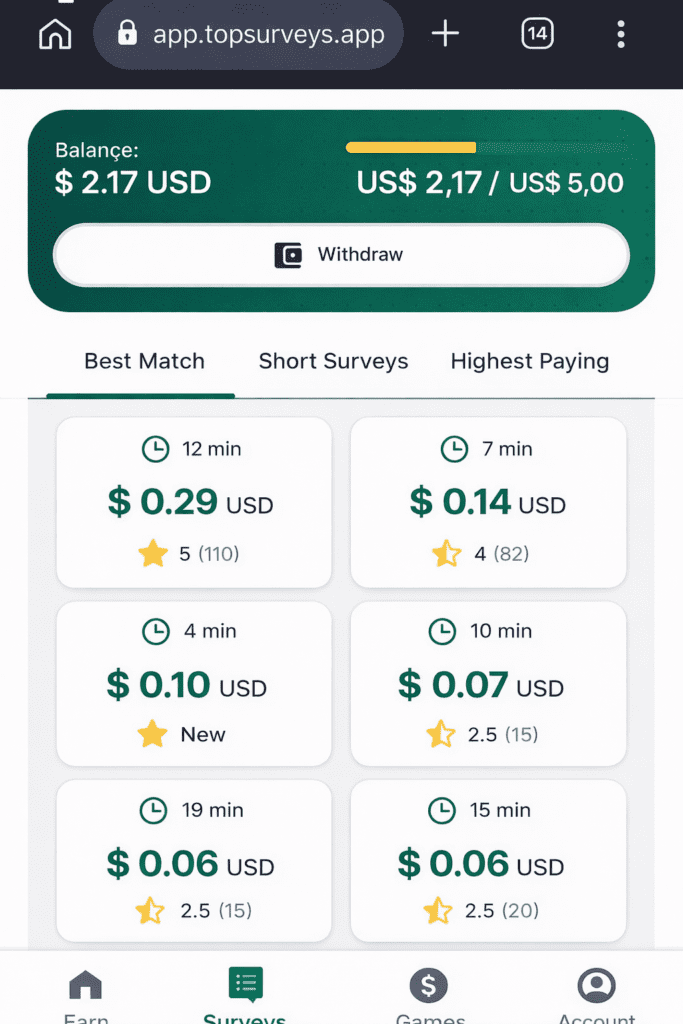Switch to the Best Match tab
The width and height of the screenshot is (683, 1024).
144,362
